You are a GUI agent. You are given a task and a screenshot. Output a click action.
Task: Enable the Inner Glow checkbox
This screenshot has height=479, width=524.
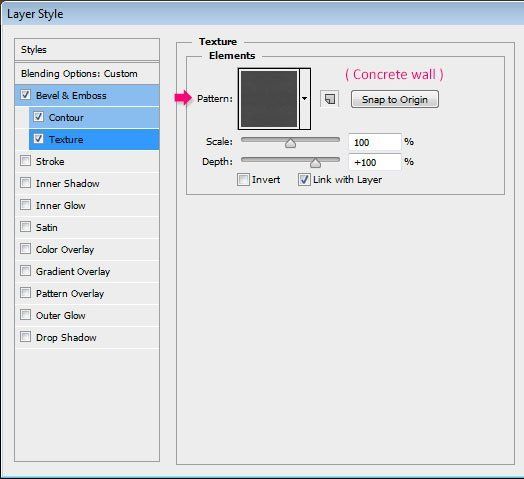(26, 205)
